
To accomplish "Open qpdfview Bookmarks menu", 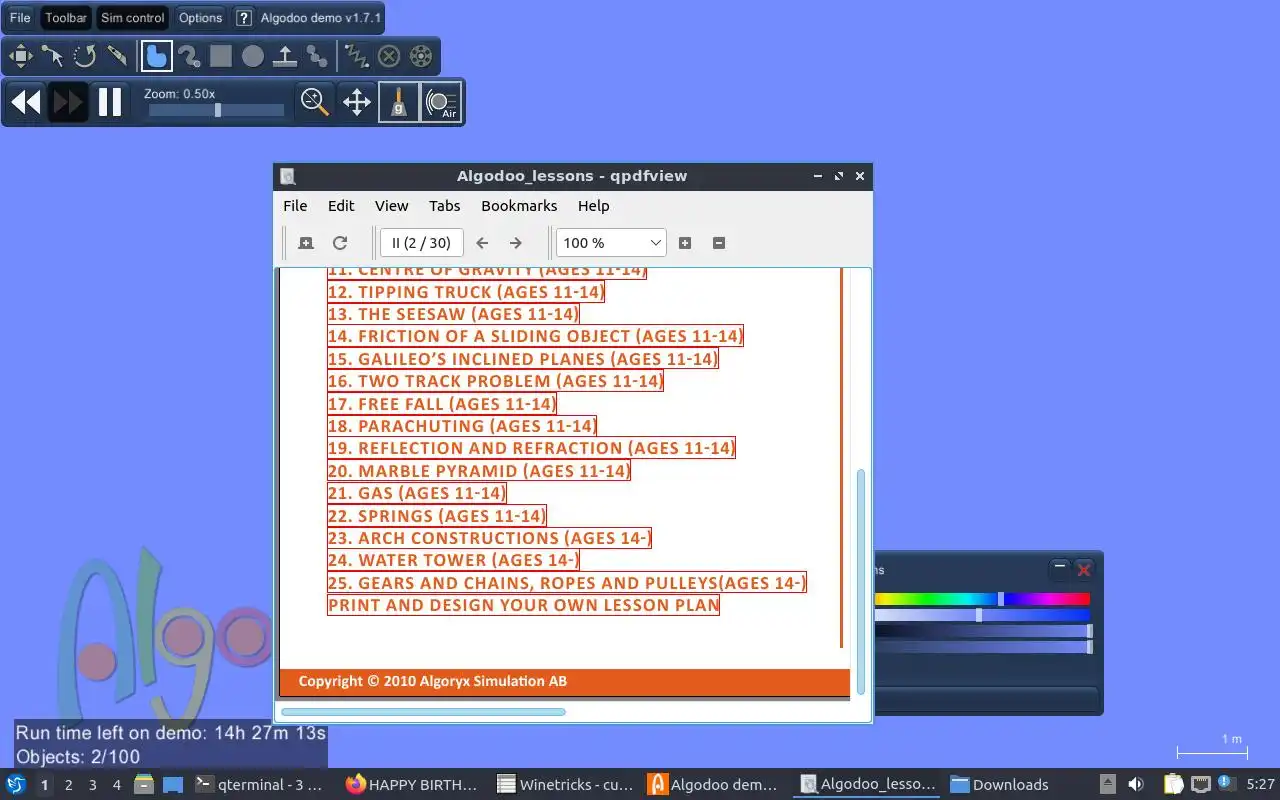I will [519, 206].
